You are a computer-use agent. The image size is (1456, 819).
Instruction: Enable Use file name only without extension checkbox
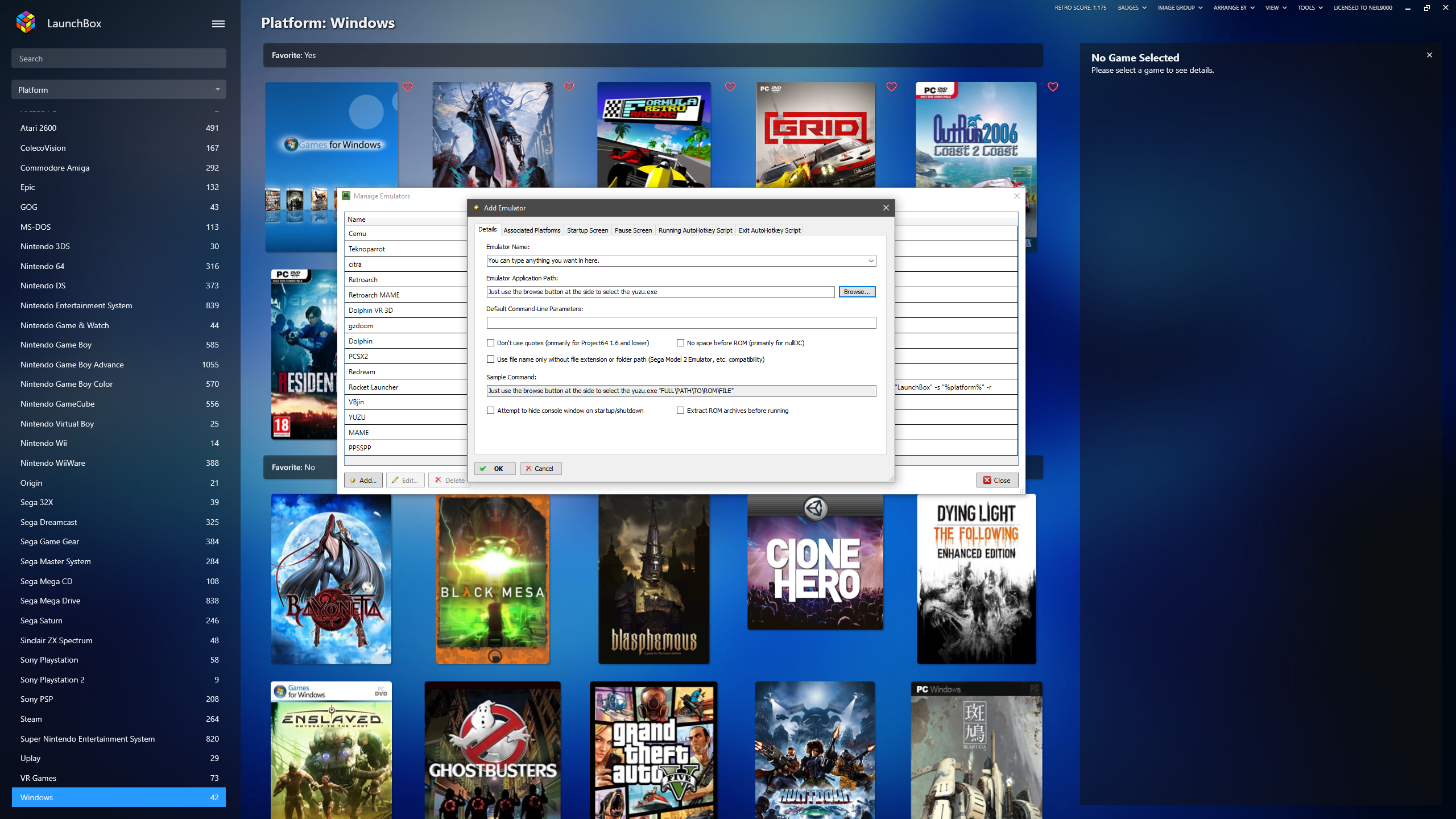pos(490,359)
